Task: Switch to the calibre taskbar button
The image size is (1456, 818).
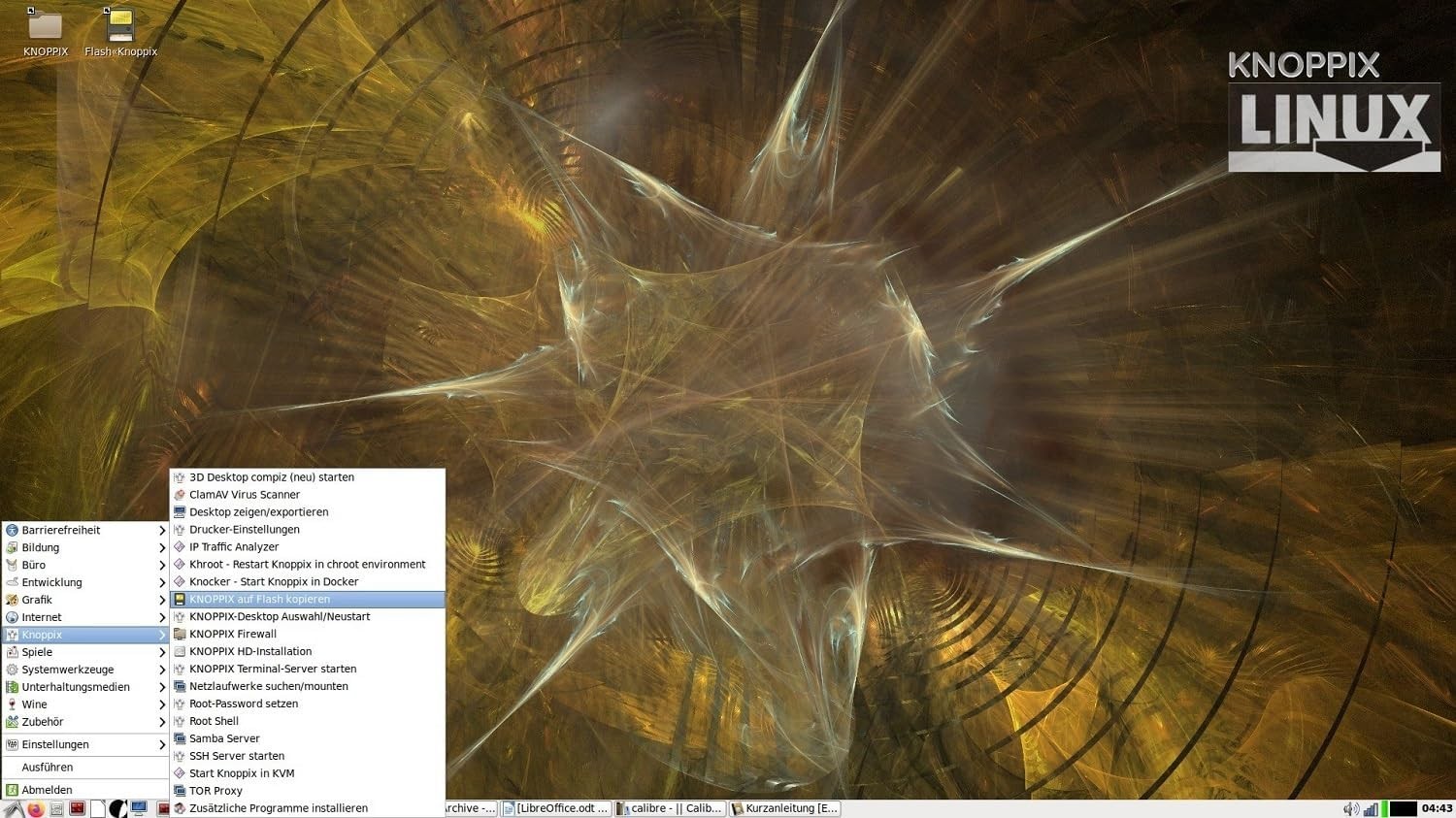Action: click(x=670, y=809)
